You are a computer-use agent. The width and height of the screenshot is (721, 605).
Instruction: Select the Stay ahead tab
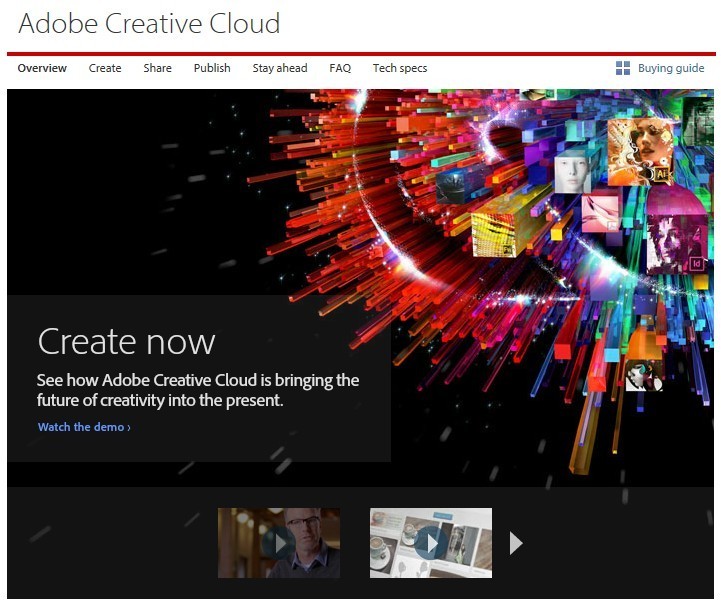pyautogui.click(x=280, y=68)
